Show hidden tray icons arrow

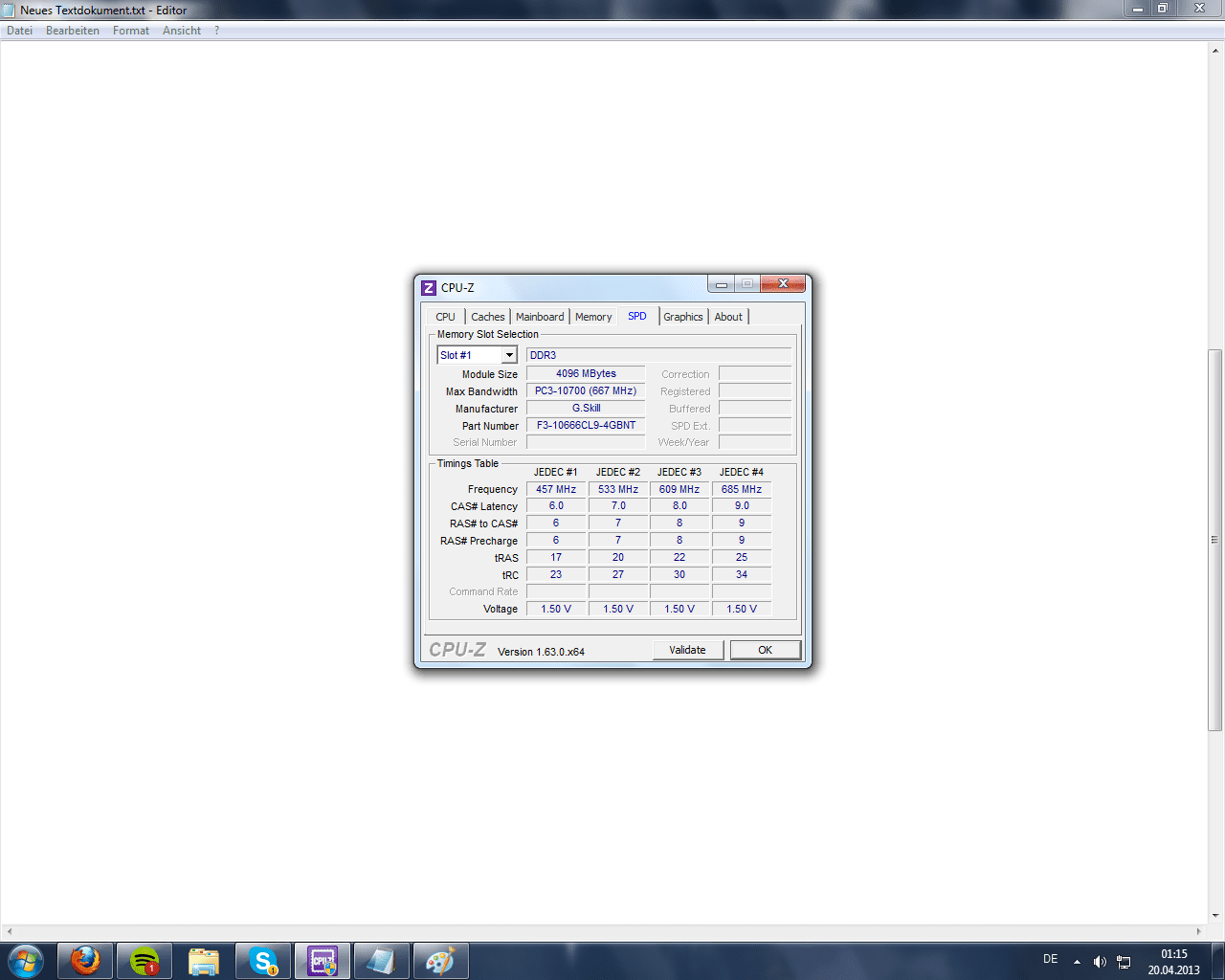click(1078, 962)
